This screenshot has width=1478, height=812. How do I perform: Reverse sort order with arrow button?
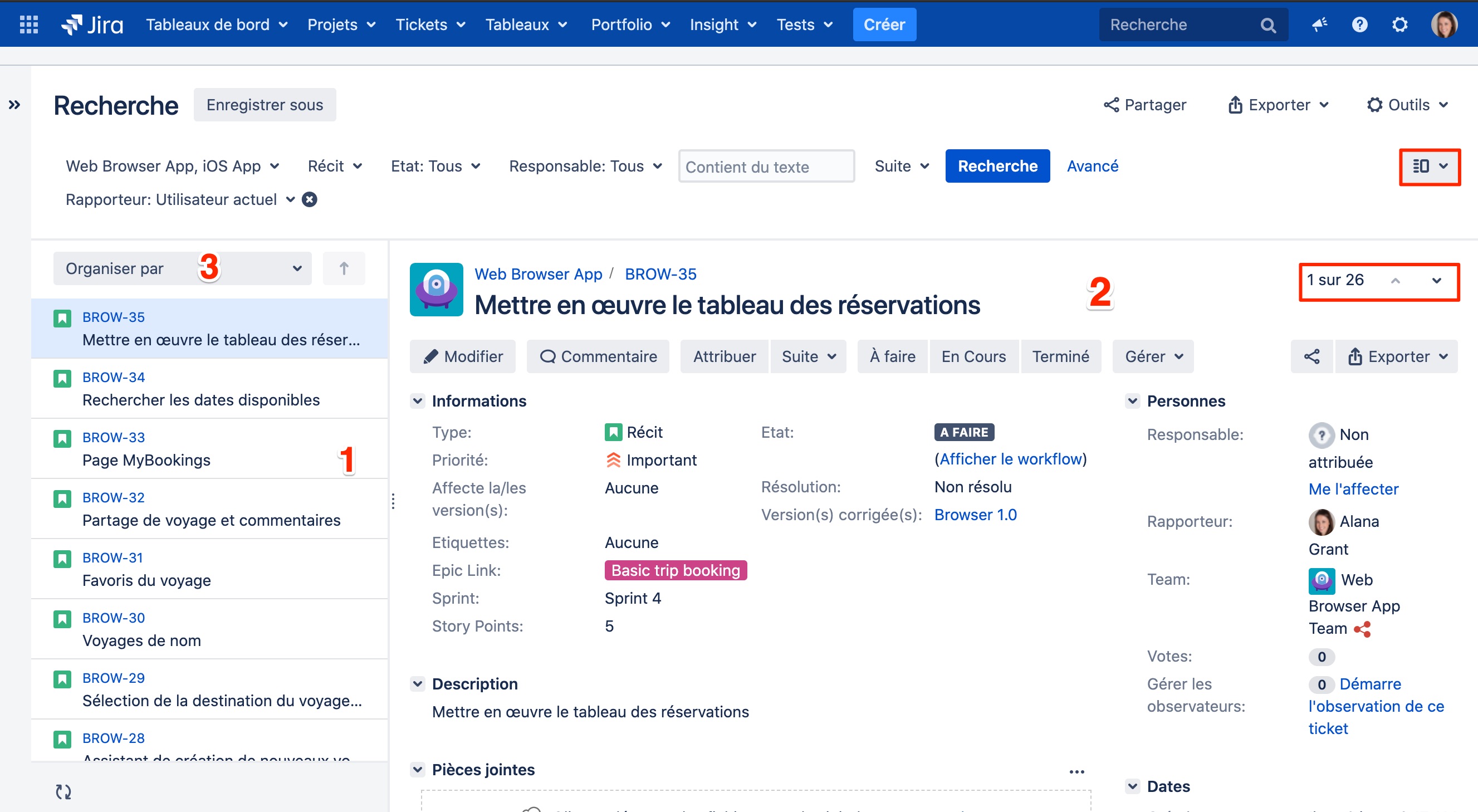point(344,268)
